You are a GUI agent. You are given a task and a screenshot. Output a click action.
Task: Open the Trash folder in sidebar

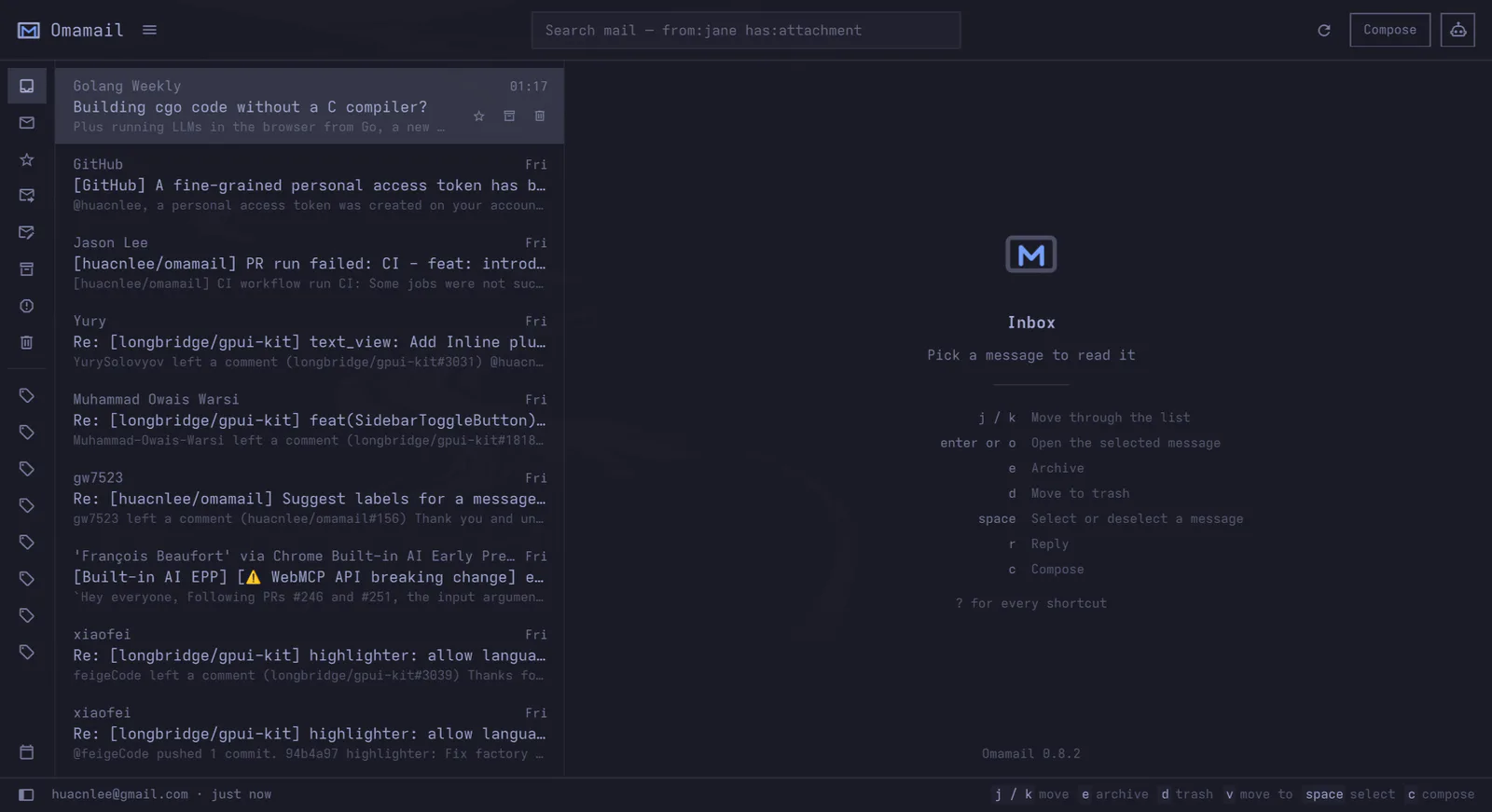27,342
